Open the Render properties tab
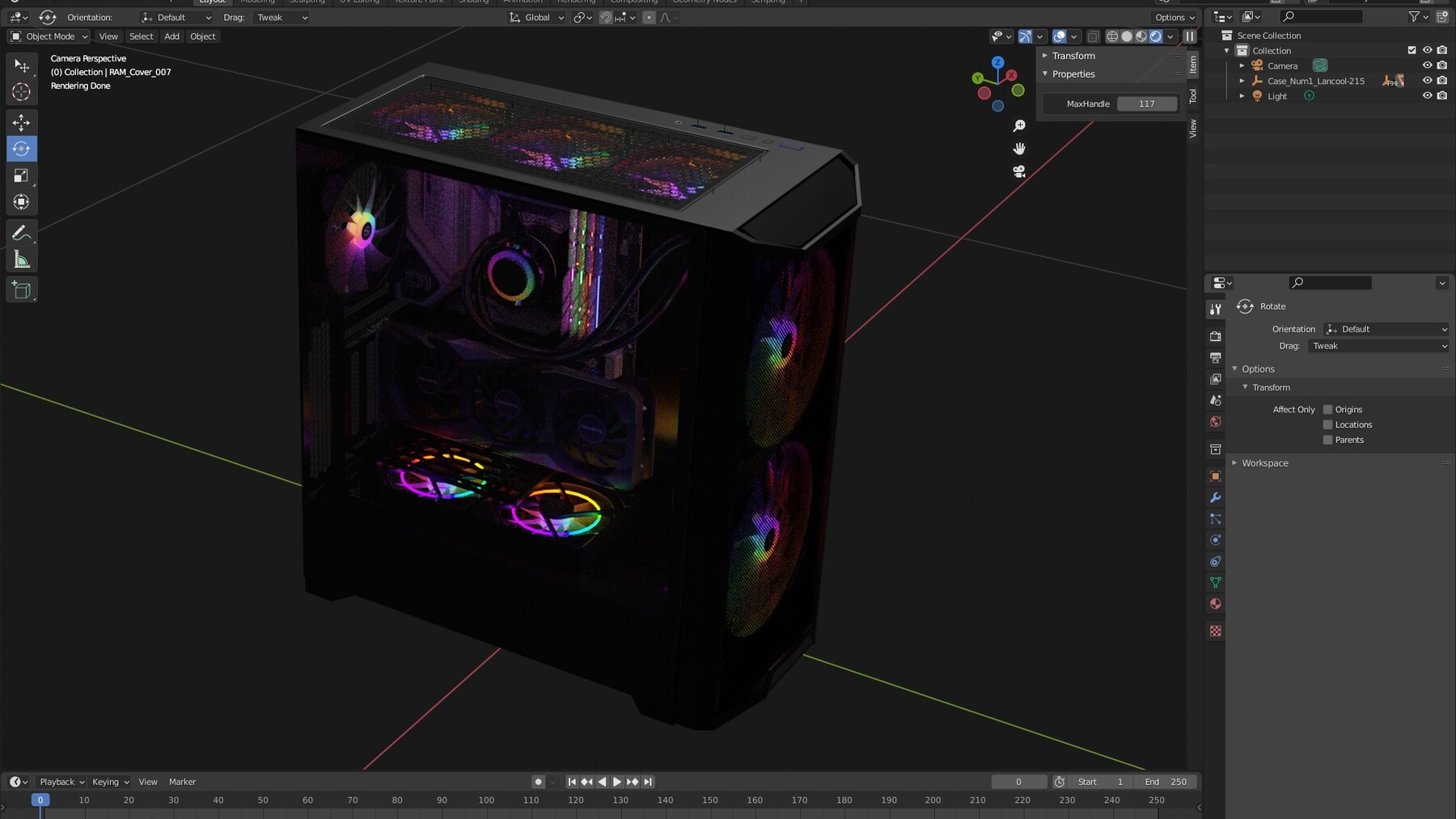 click(1215, 336)
